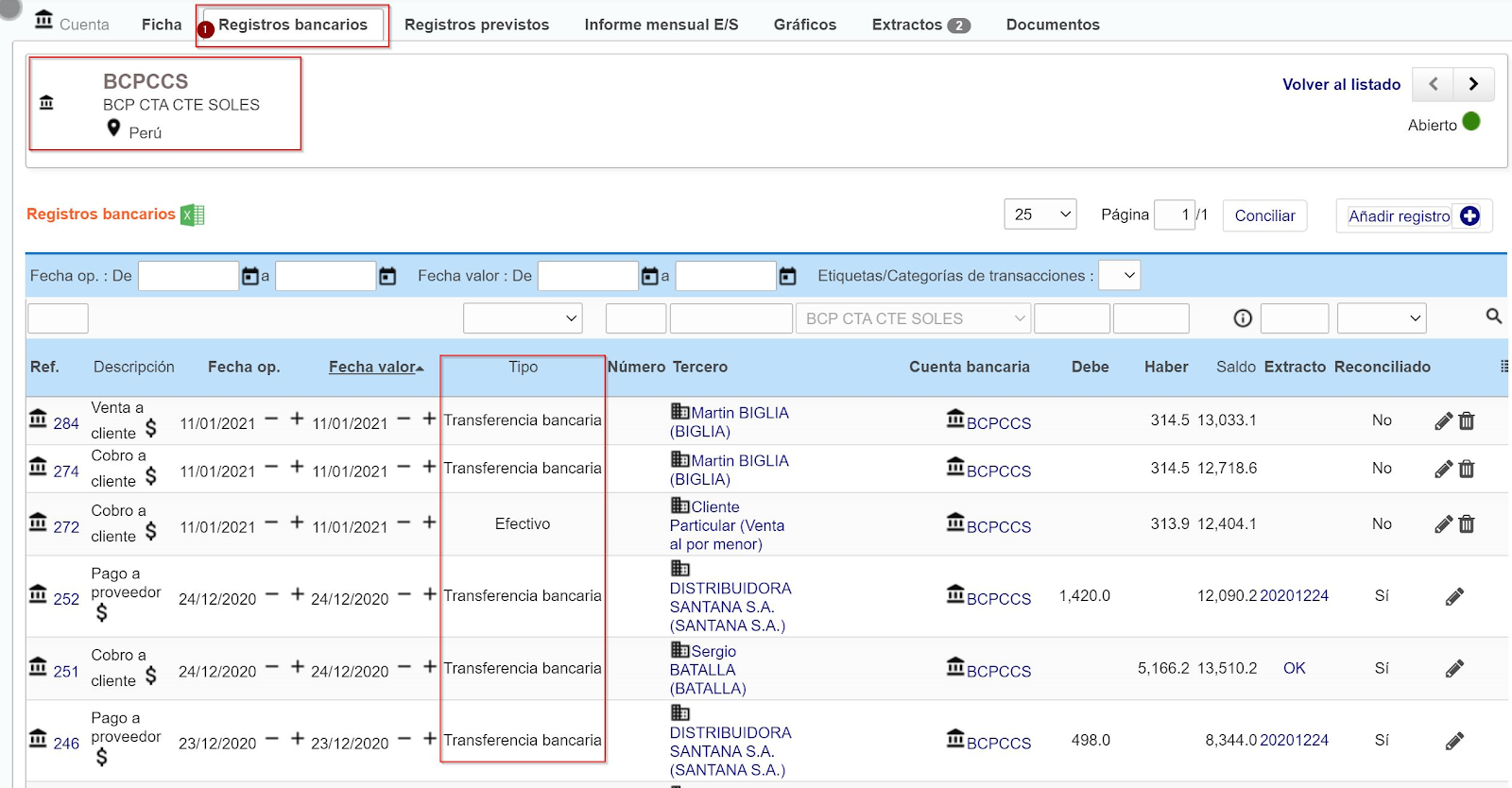Export bank entries via the Excel icon
1512x788 pixels.
click(193, 215)
